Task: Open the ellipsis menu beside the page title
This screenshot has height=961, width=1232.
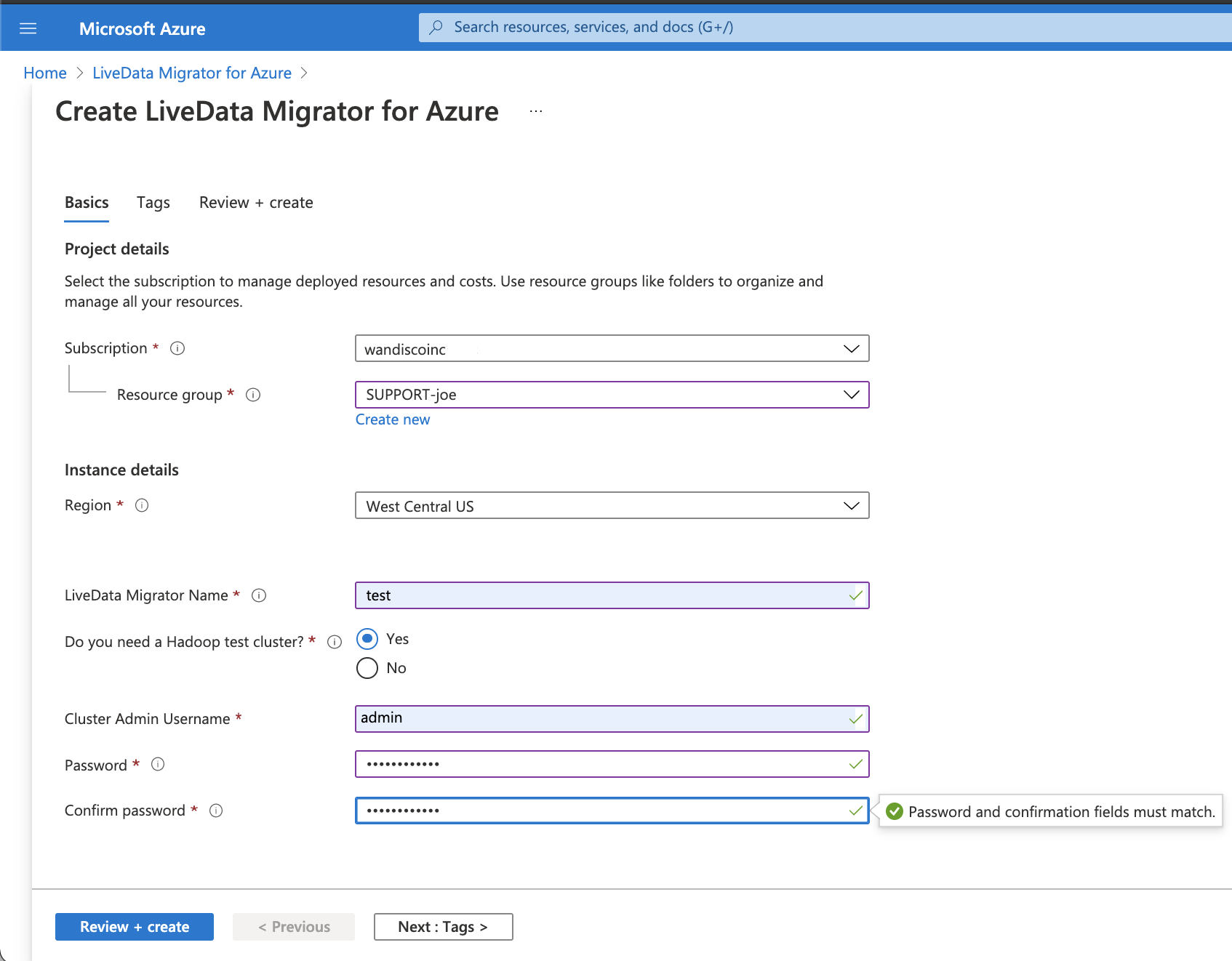Action: point(536,110)
